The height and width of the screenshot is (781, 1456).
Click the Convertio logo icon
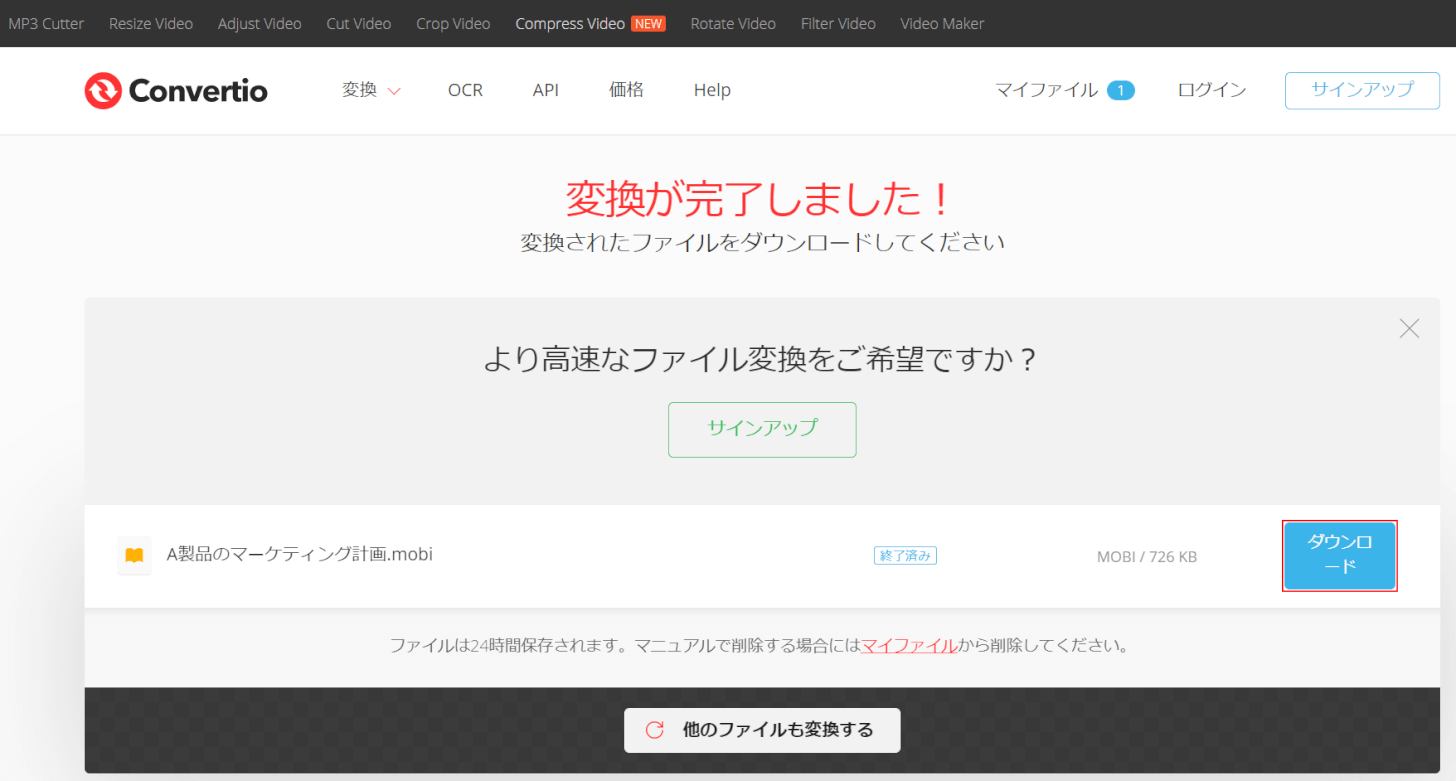[x=101, y=90]
